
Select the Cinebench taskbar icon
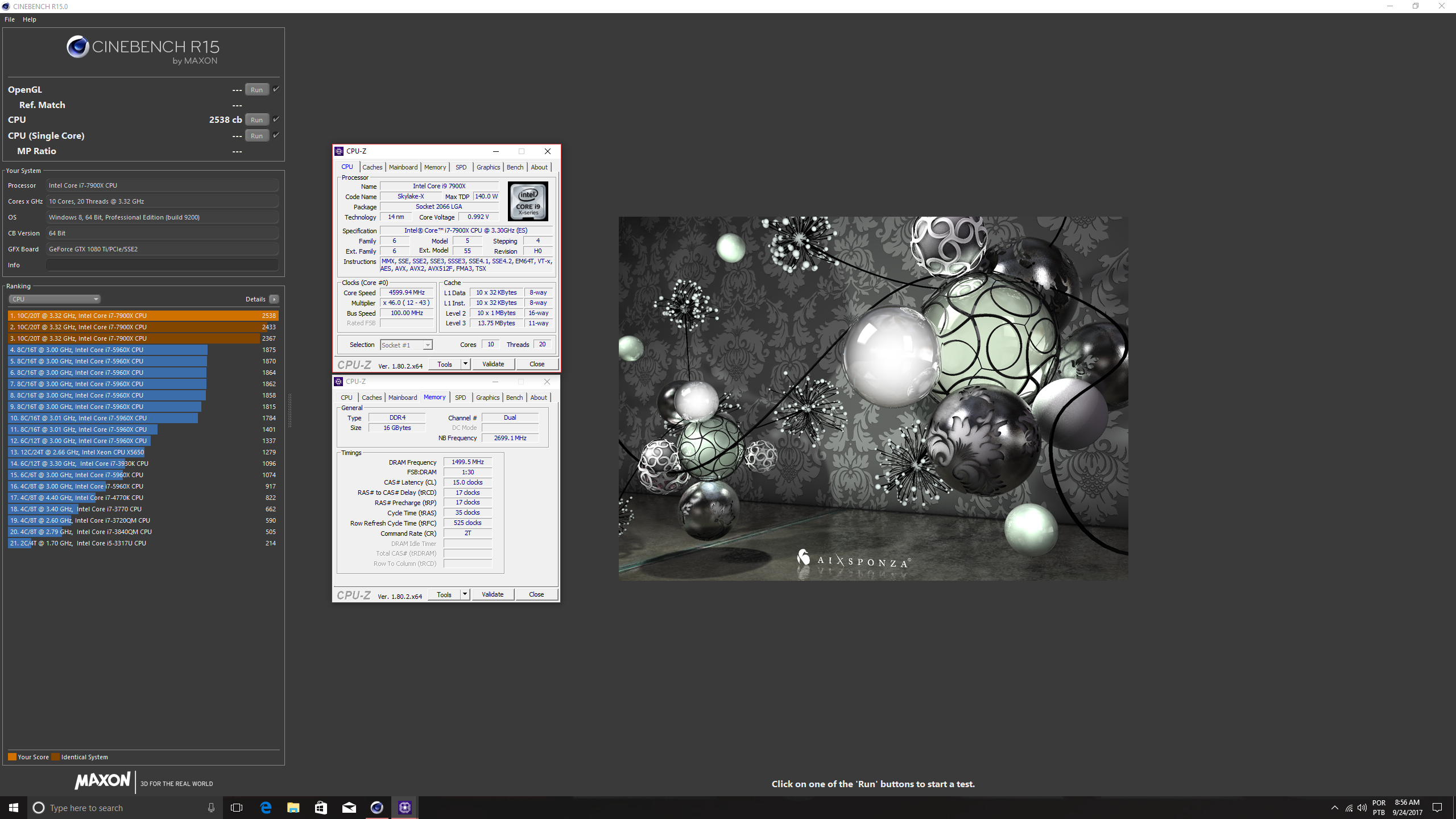[x=377, y=808]
